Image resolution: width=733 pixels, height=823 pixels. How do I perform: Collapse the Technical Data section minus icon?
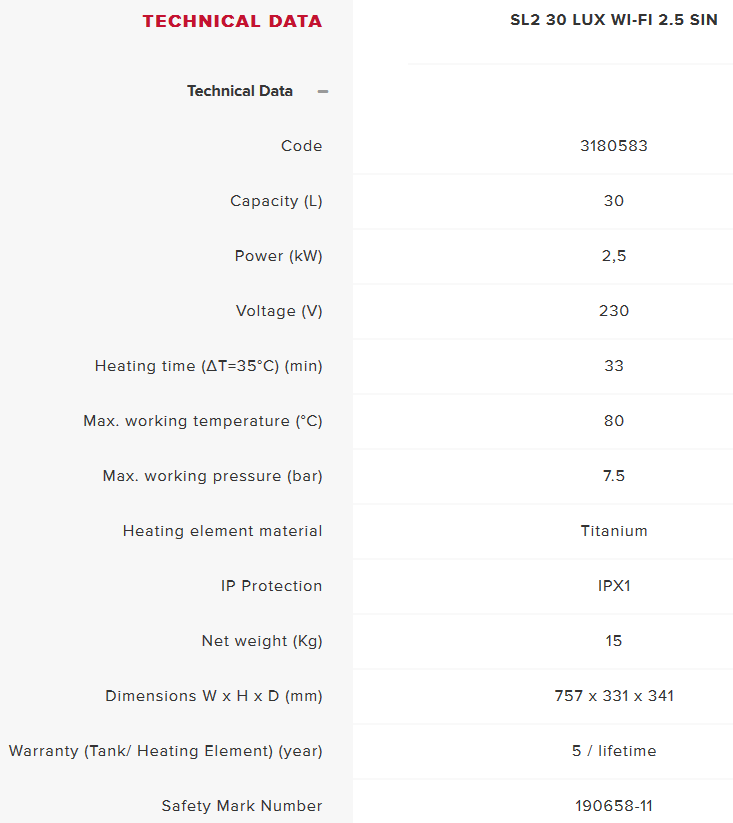click(x=323, y=91)
